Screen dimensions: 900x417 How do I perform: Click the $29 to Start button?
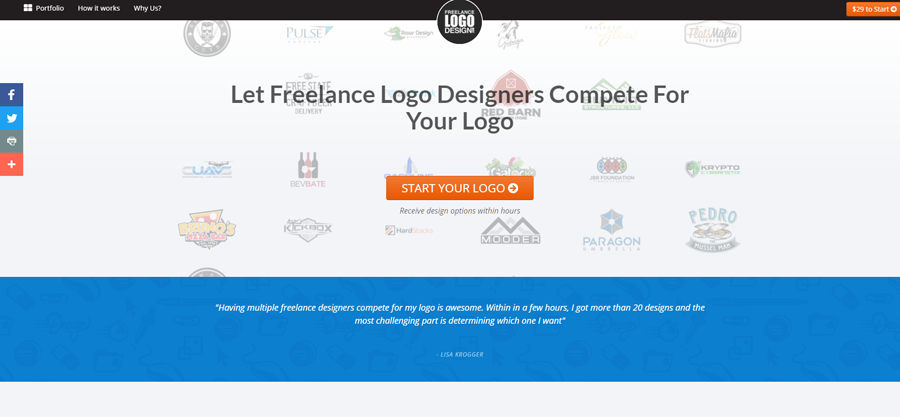pos(873,9)
